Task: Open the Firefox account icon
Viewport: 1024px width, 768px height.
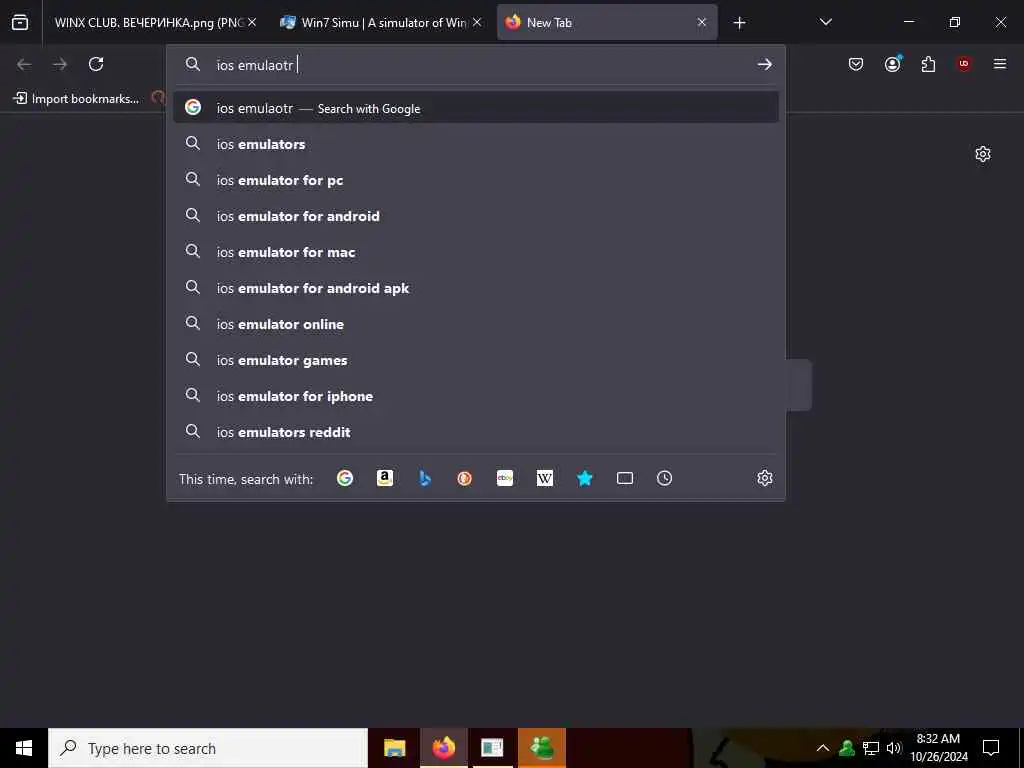Action: pos(893,63)
